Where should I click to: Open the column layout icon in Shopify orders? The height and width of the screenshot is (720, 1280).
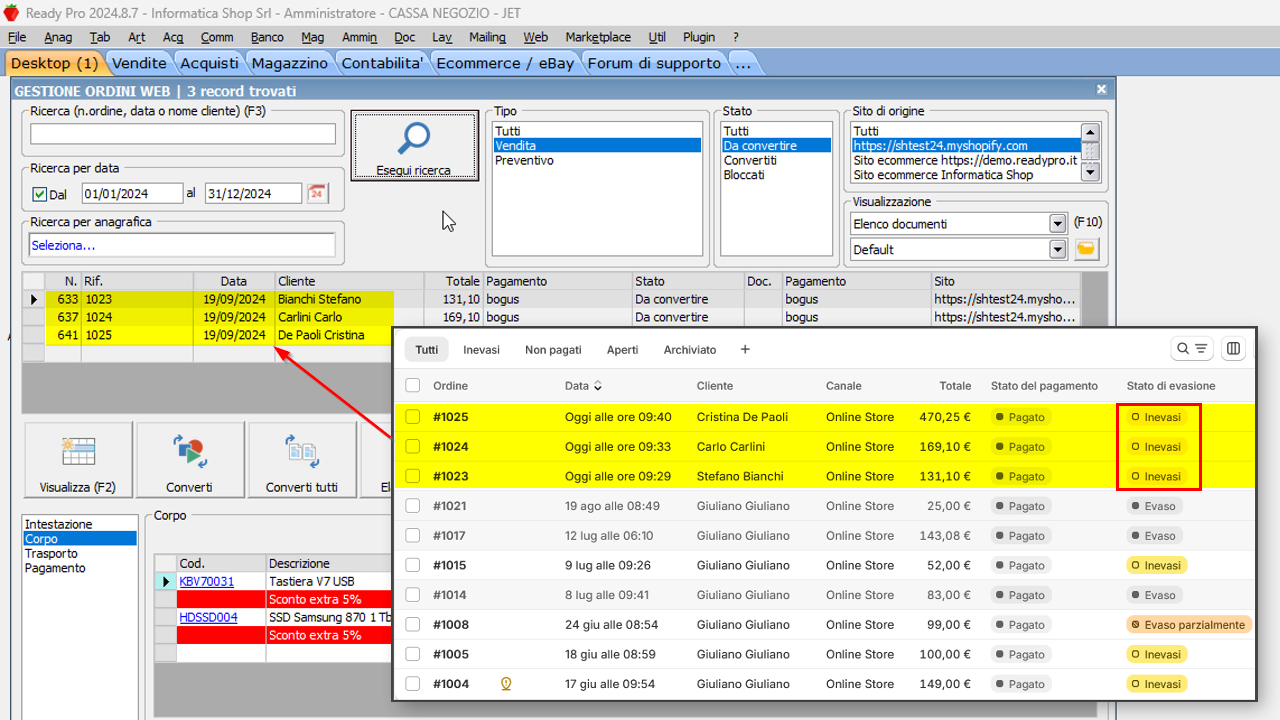(1233, 349)
